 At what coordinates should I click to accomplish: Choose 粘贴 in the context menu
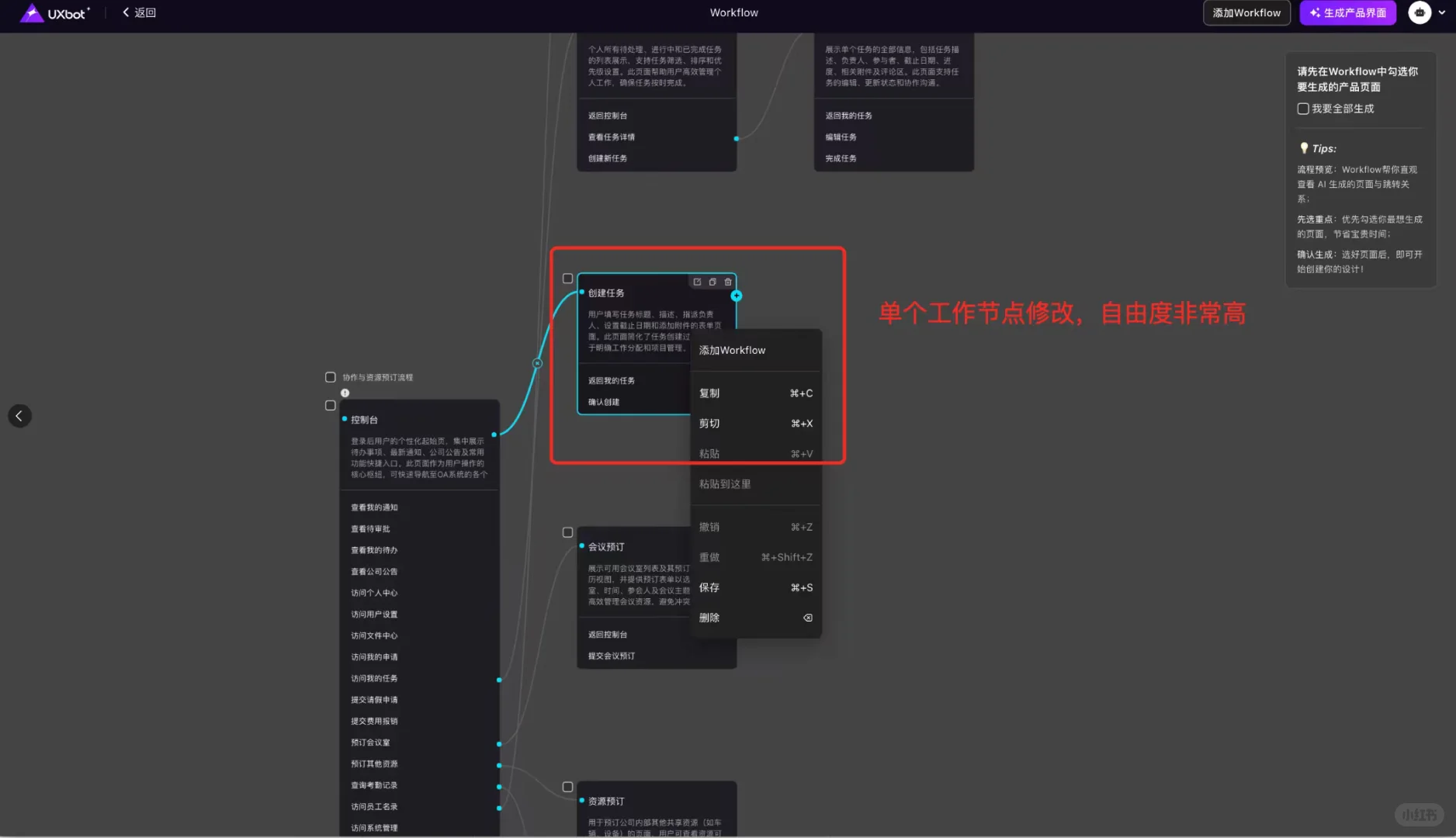tap(756, 454)
